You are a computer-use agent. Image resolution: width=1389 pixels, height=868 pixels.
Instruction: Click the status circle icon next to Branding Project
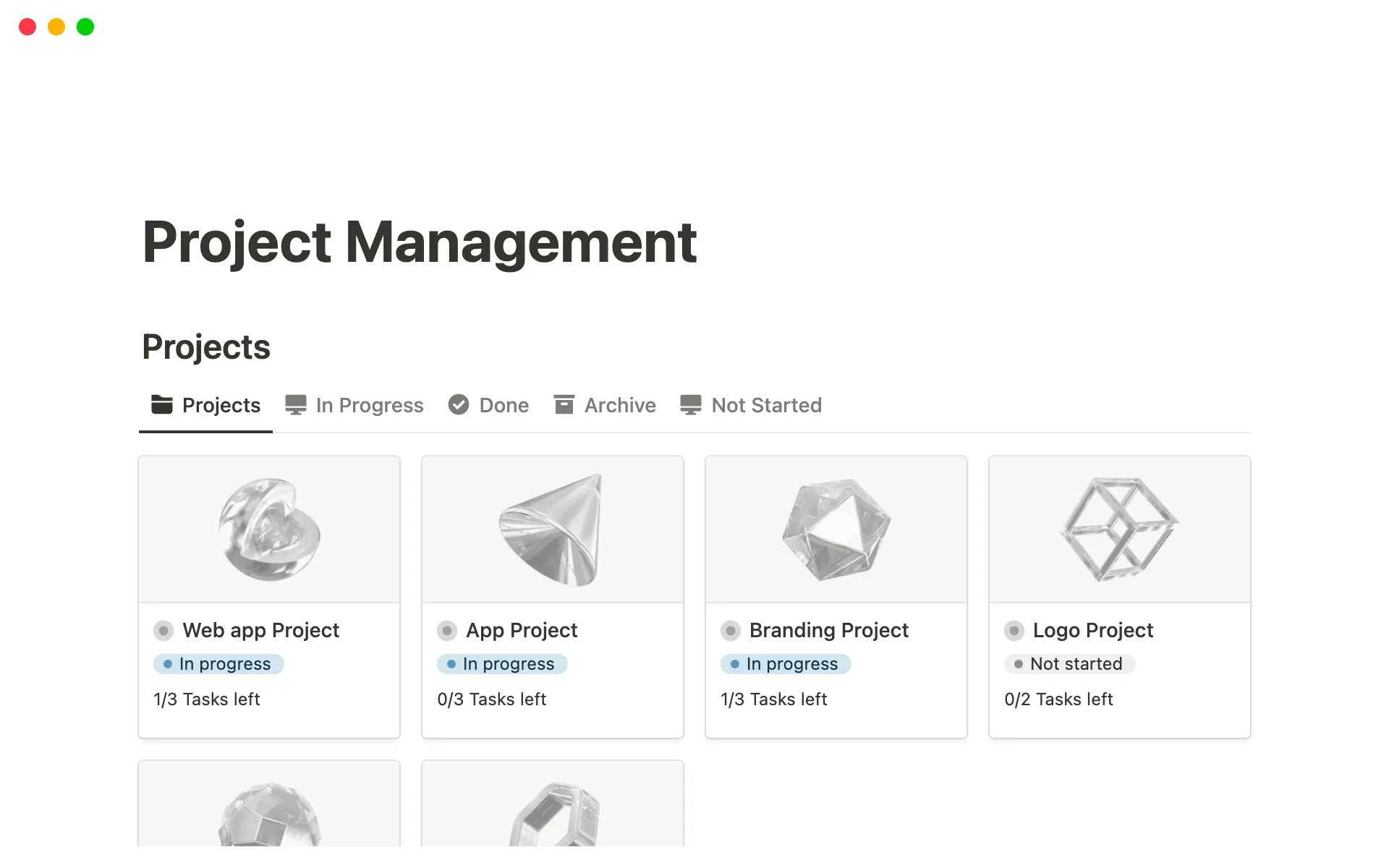731,631
